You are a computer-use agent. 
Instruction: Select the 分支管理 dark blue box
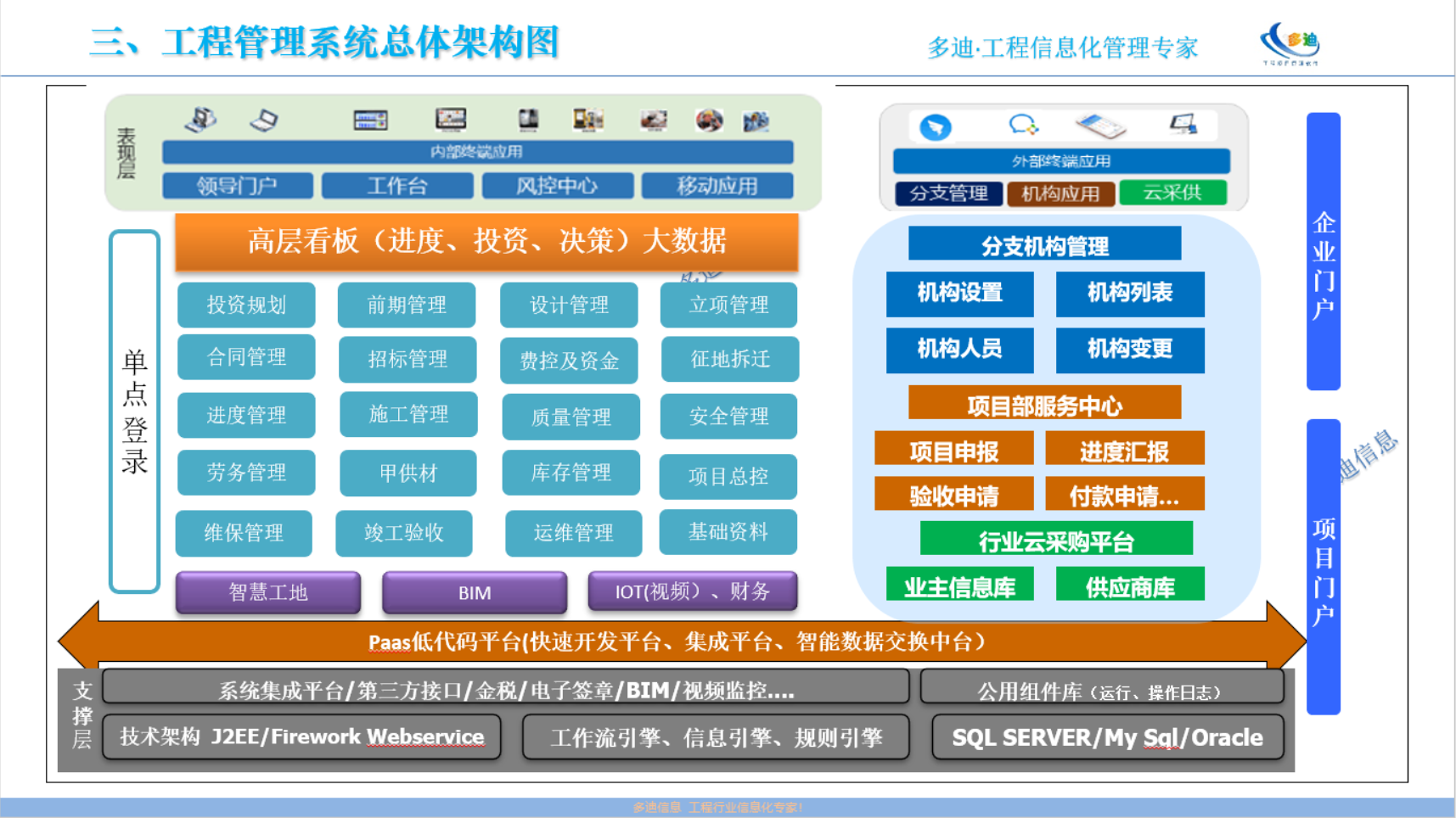948,193
